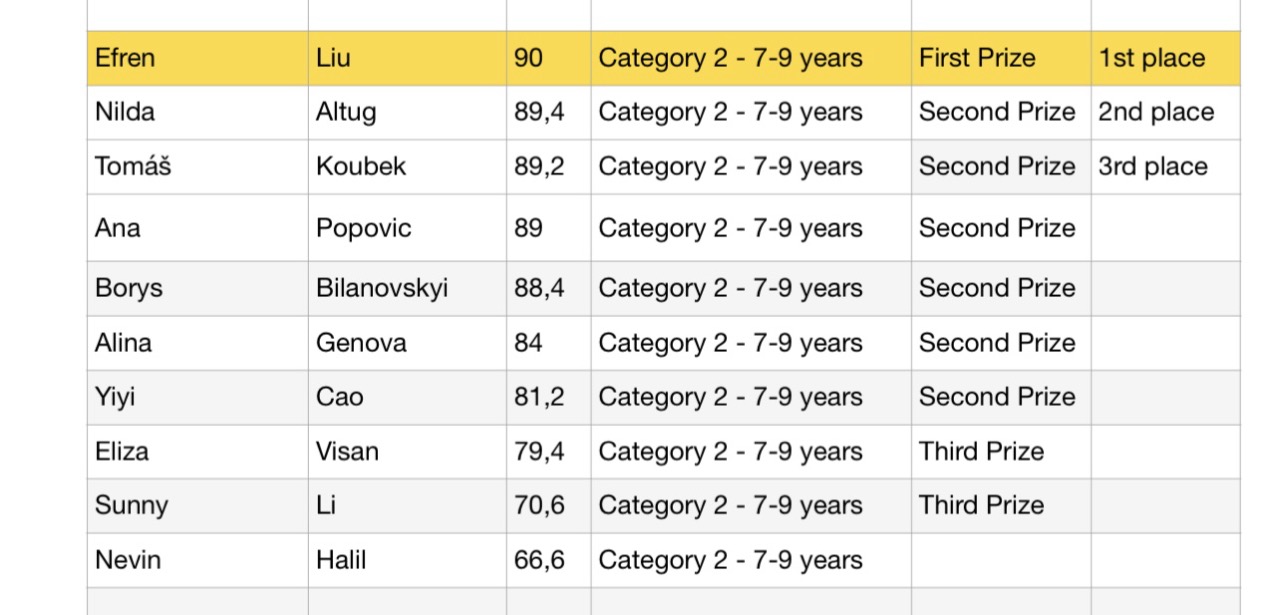This screenshot has width=1280, height=615.
Task: Select the 'Genova' surname cell
Action: 361,343
